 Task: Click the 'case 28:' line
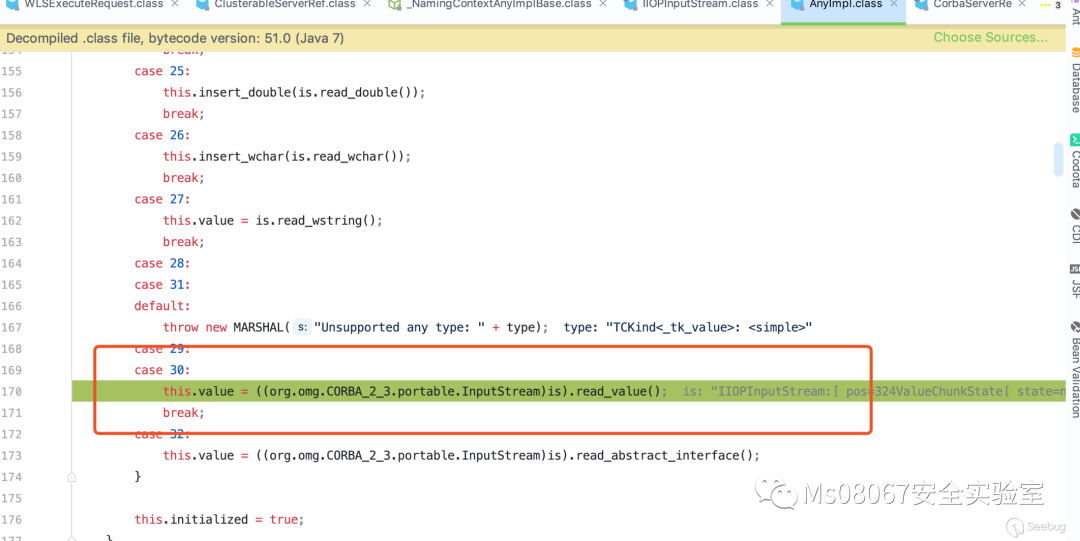coord(162,263)
